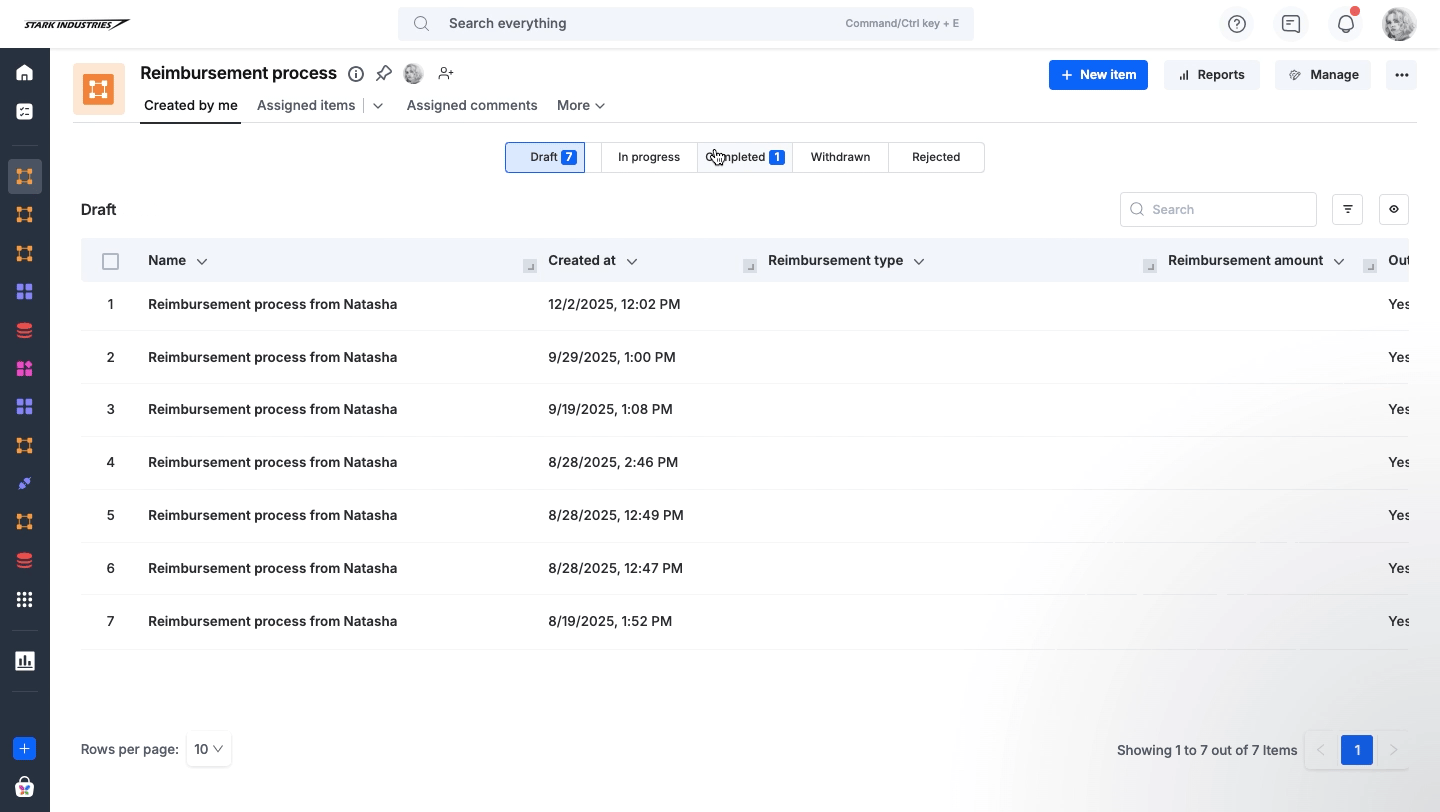Click the pin icon beside Reimbursement process
This screenshot has width=1440, height=812.
(383, 74)
